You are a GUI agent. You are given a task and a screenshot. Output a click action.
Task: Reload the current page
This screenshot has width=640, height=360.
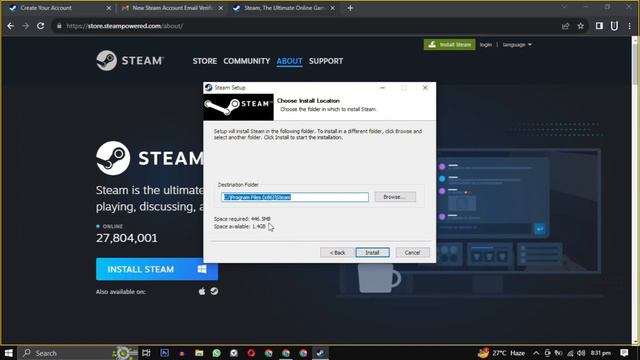pyautogui.click(x=40, y=26)
